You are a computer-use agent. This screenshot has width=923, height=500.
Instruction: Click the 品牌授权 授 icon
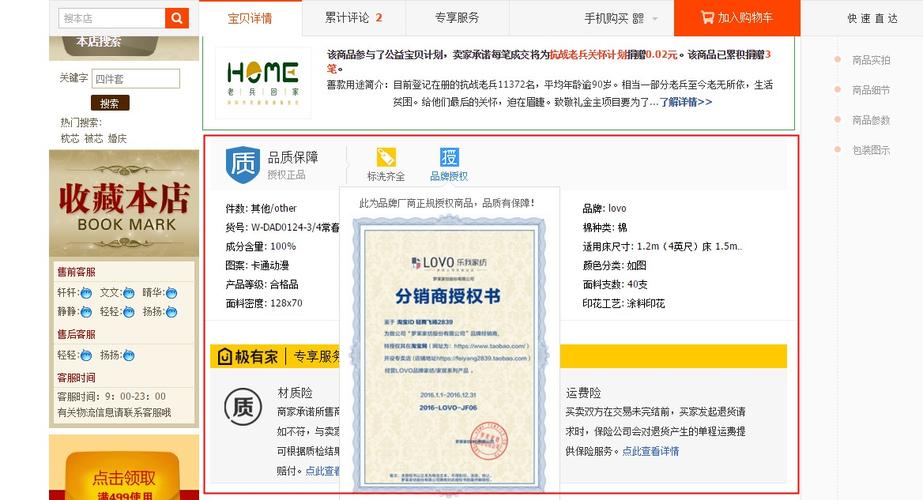(x=449, y=157)
